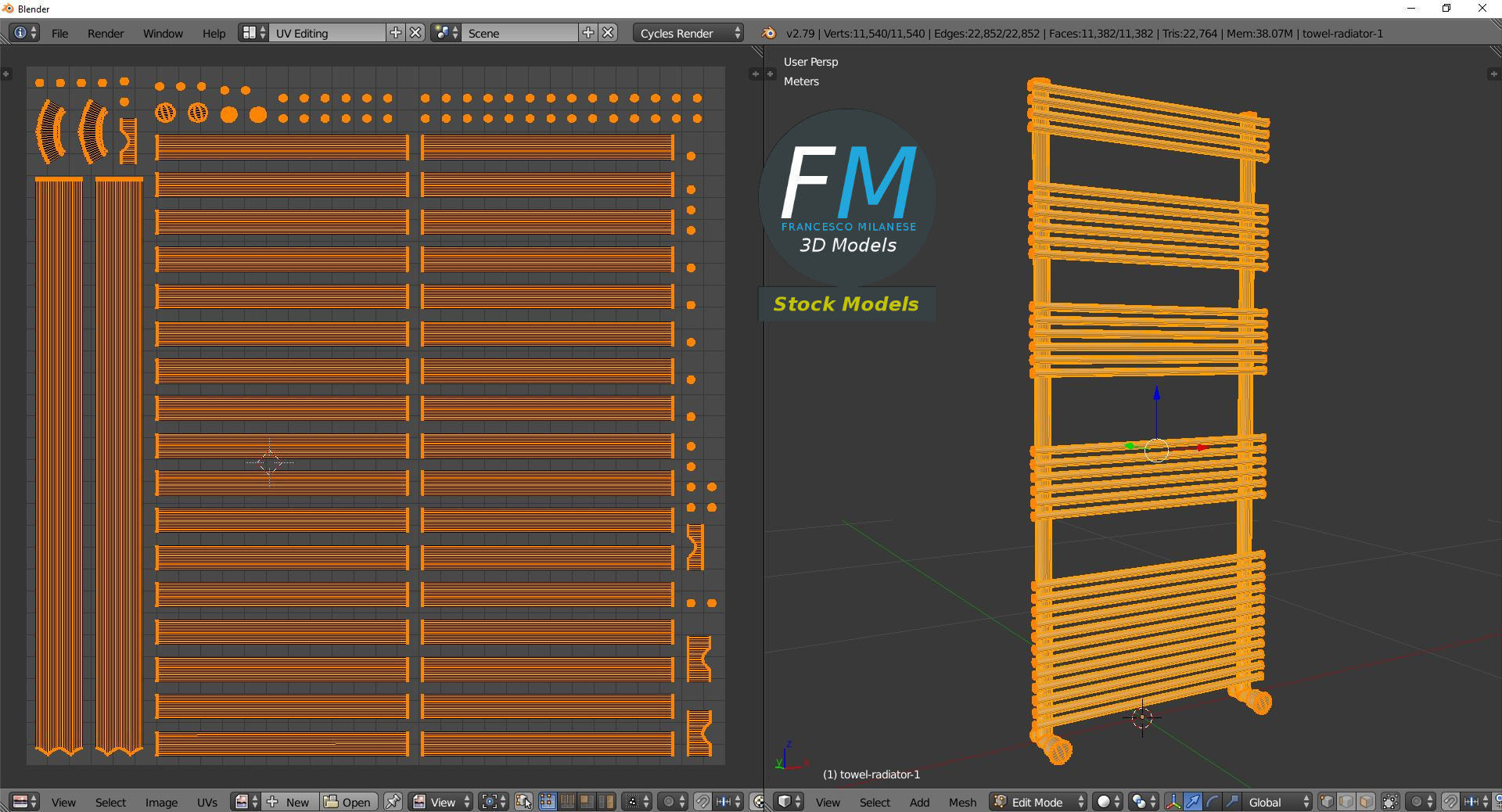Open the Info editor type selector
Image resolution: width=1502 pixels, height=812 pixels.
point(24,33)
